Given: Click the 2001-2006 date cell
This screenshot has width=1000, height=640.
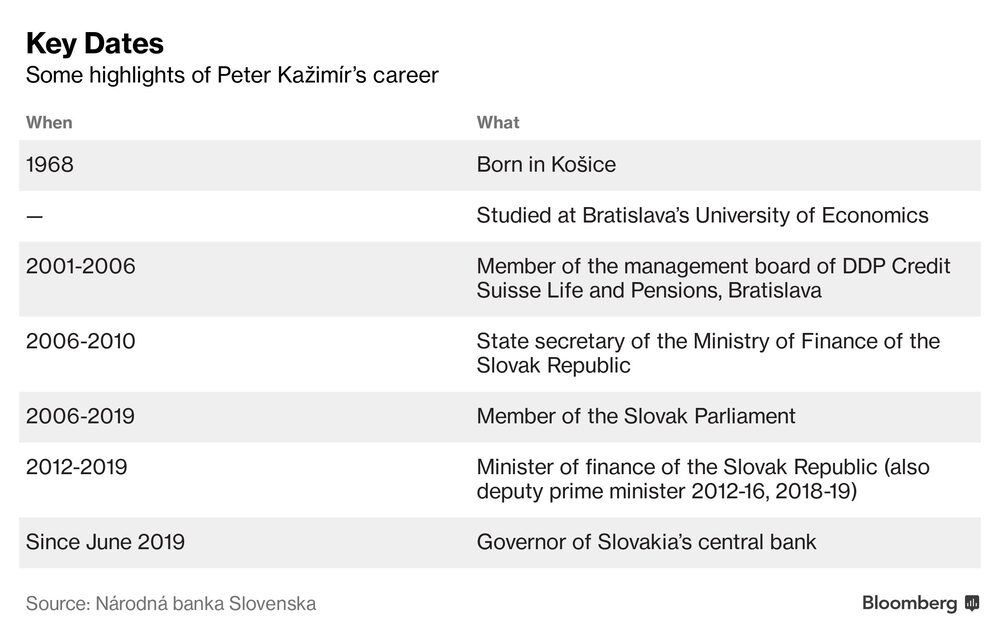Looking at the screenshot, I should [x=80, y=267].
